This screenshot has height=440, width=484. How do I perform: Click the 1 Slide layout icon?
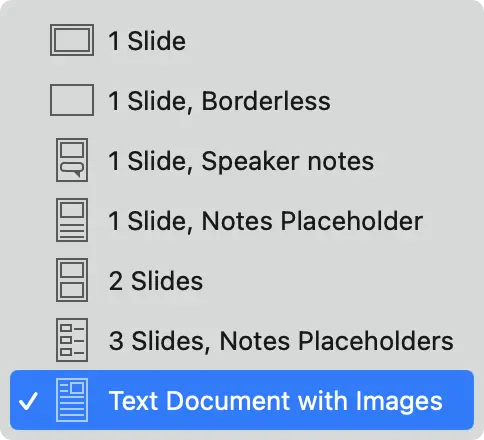(72, 40)
